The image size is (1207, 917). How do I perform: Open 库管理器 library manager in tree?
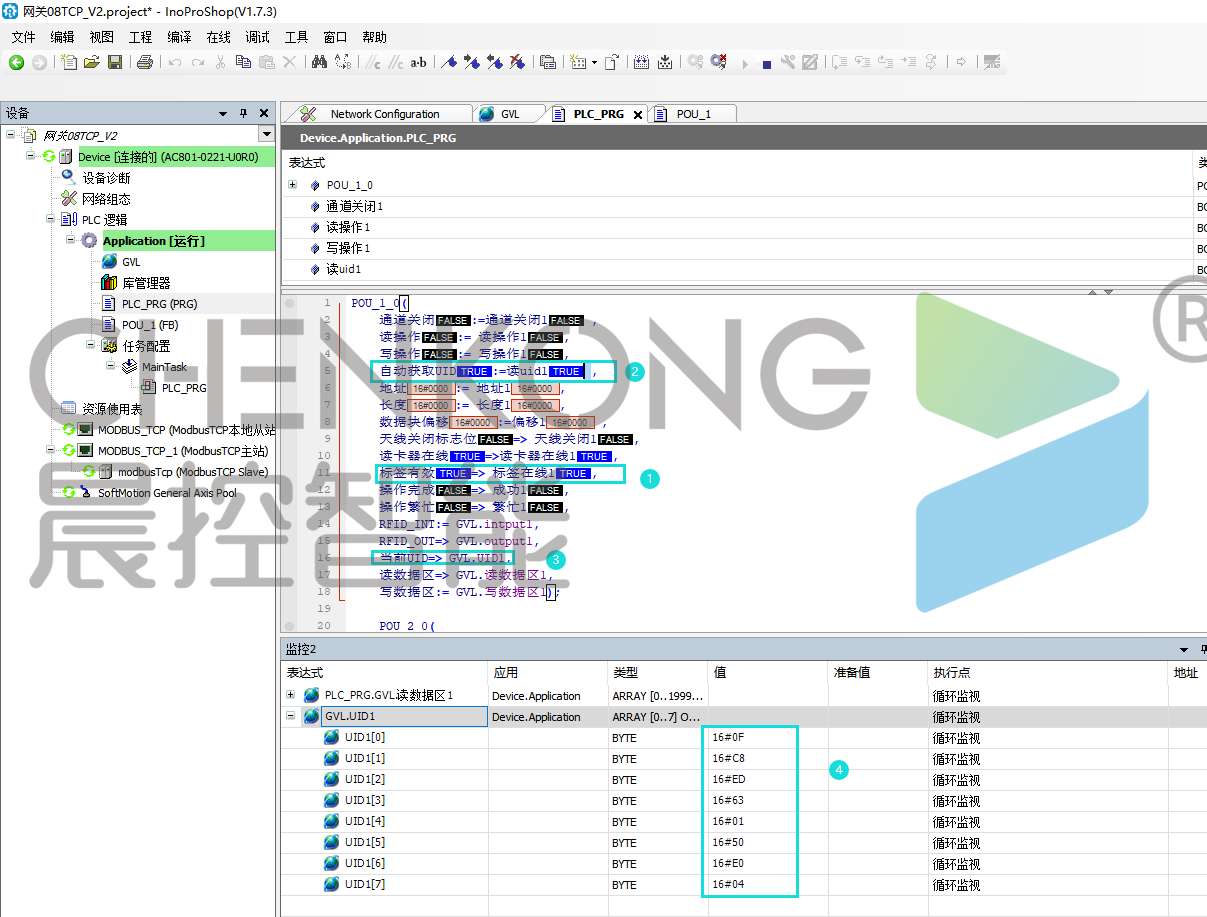click(x=146, y=283)
